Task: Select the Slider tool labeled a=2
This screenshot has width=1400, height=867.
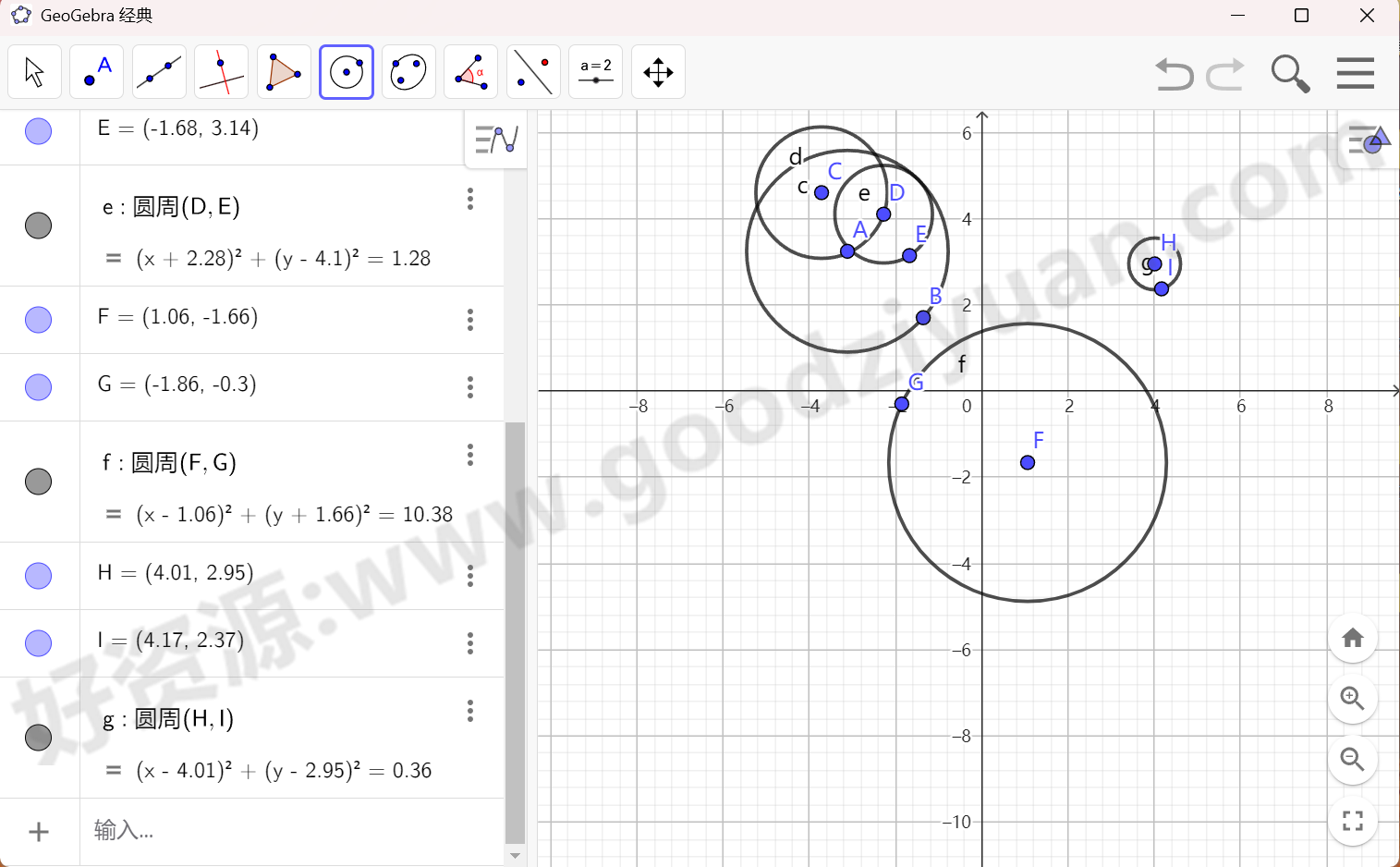Action: click(595, 71)
